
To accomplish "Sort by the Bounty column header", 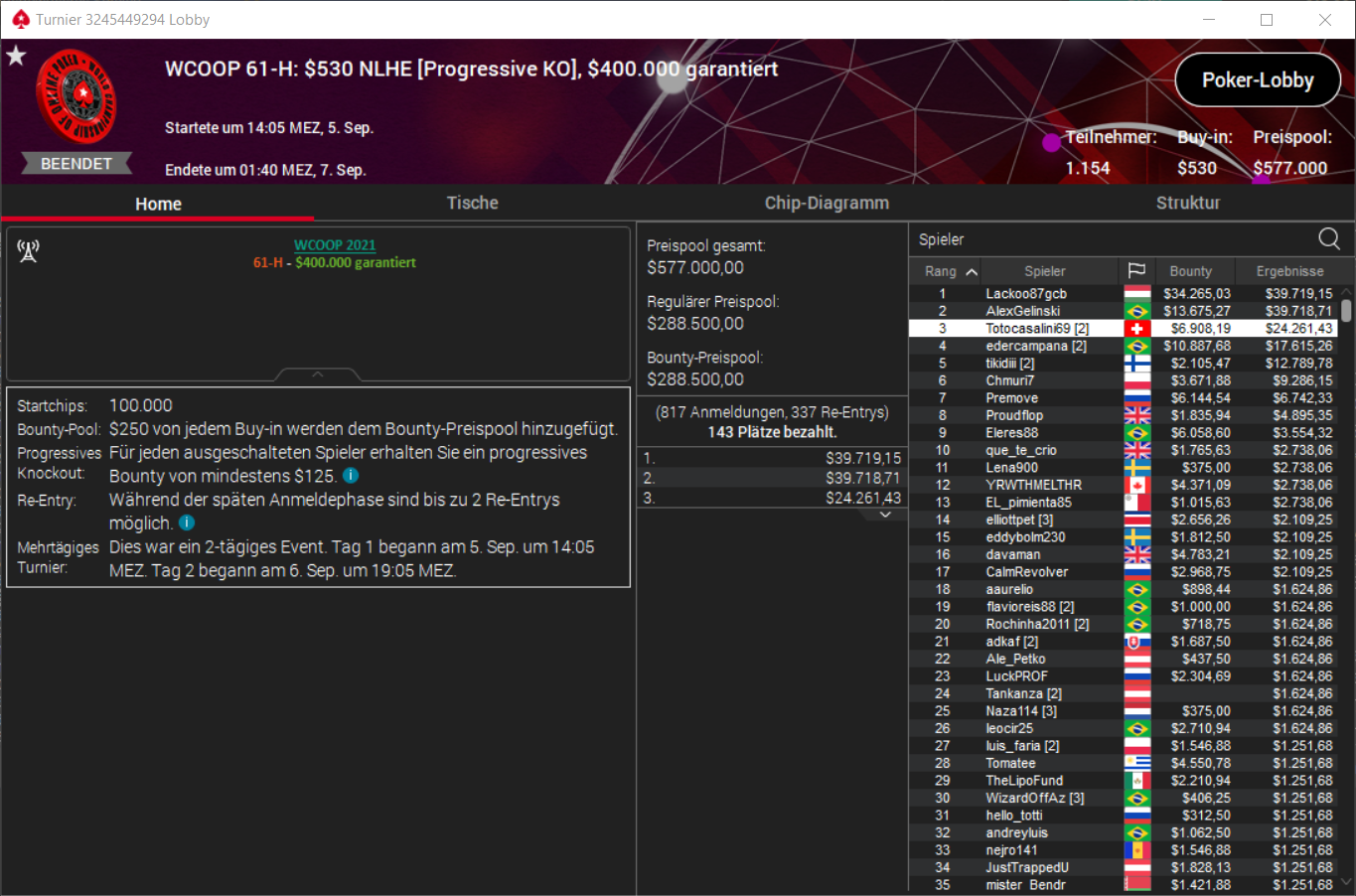I will (x=1190, y=271).
